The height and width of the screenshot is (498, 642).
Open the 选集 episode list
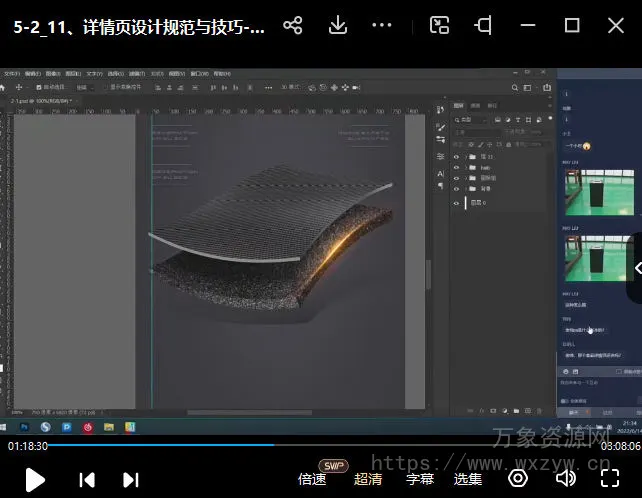(468, 479)
